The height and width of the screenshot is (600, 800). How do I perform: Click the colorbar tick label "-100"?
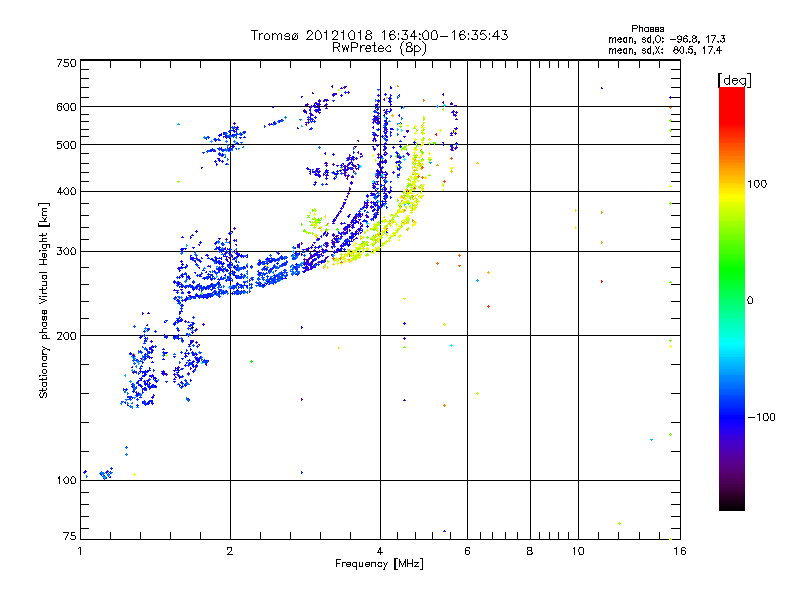[761, 417]
